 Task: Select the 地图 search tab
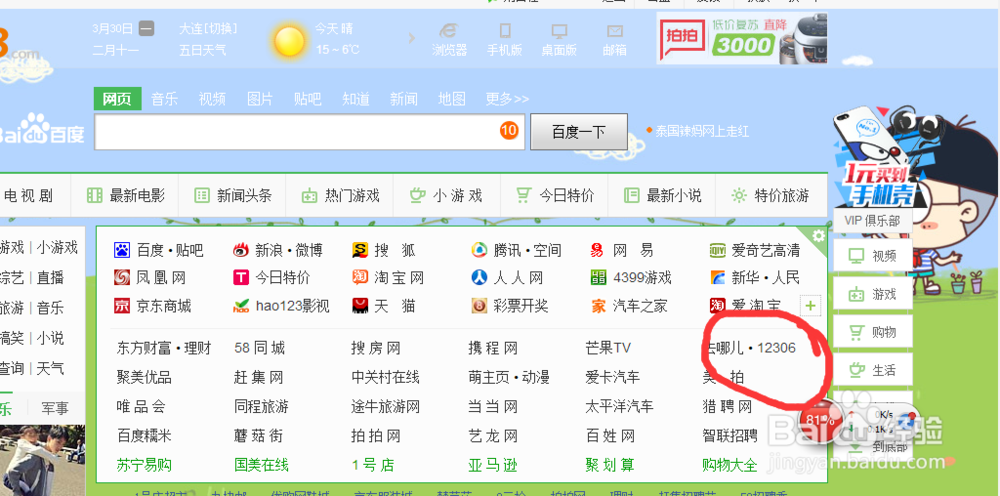452,99
